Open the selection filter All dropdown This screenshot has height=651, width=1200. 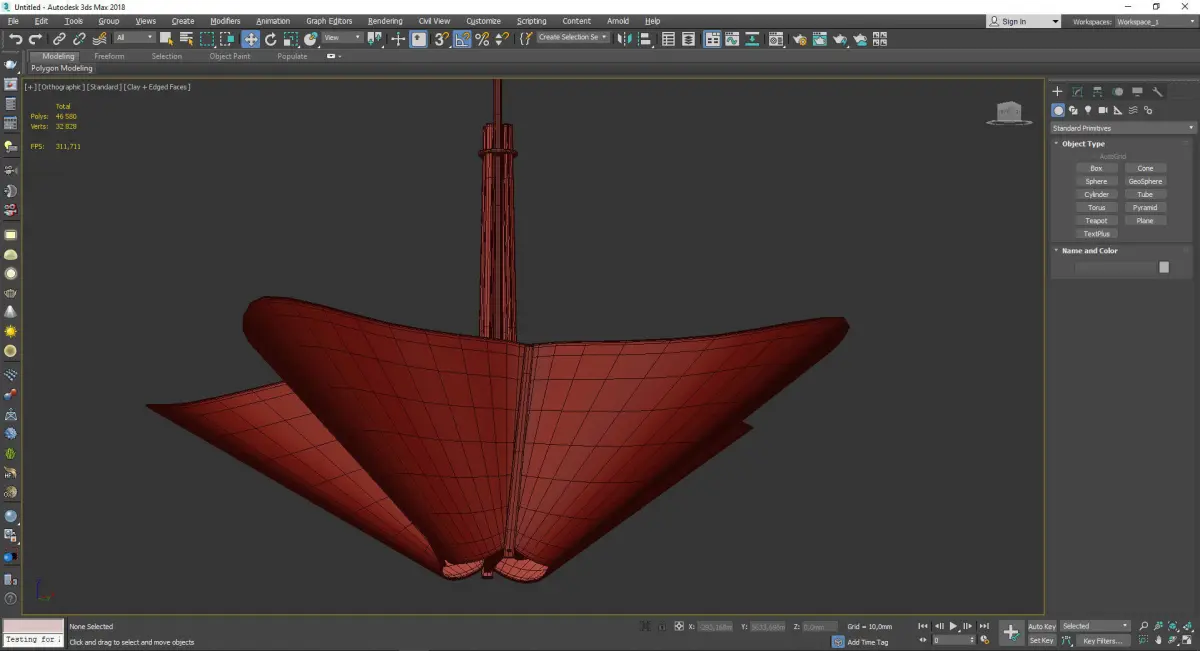tap(134, 38)
